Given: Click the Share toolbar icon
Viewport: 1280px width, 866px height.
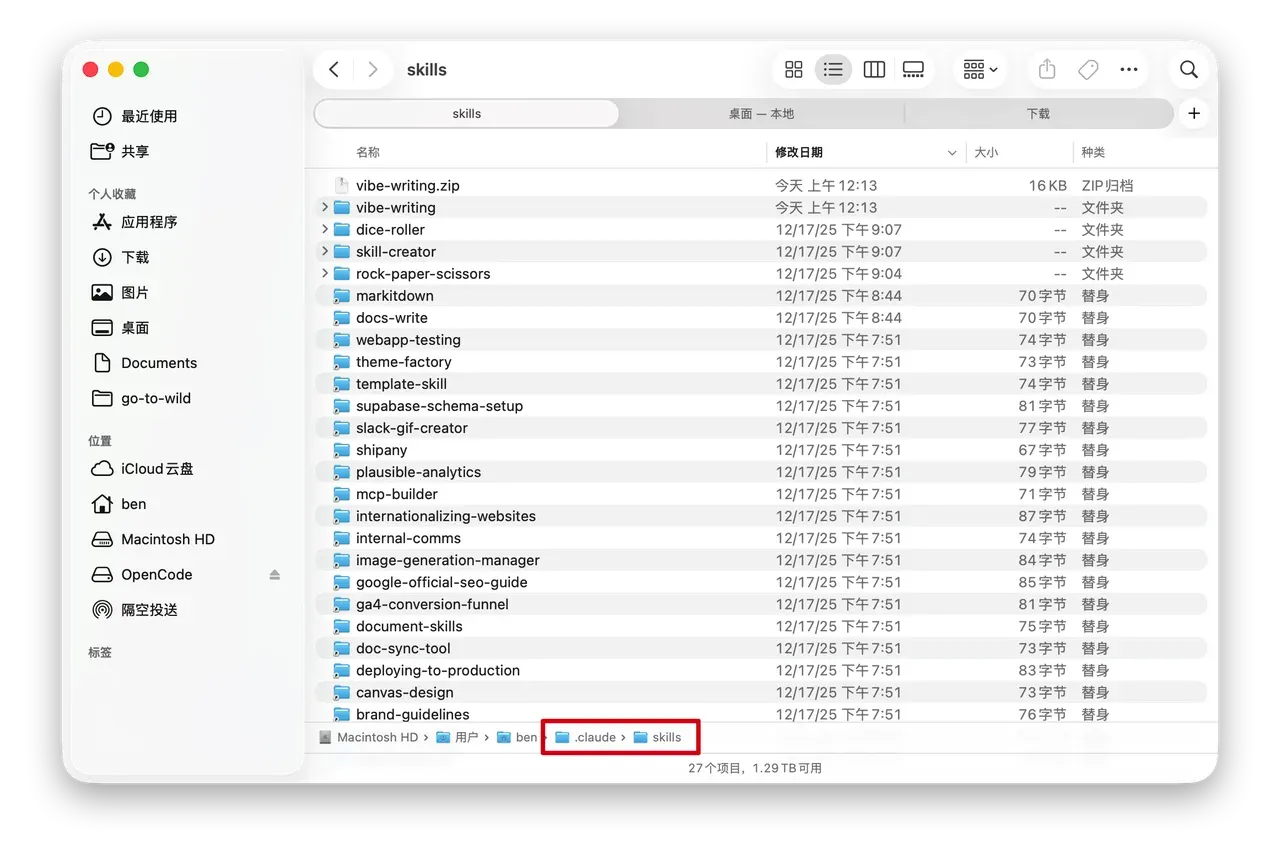Looking at the screenshot, I should pos(1047,69).
